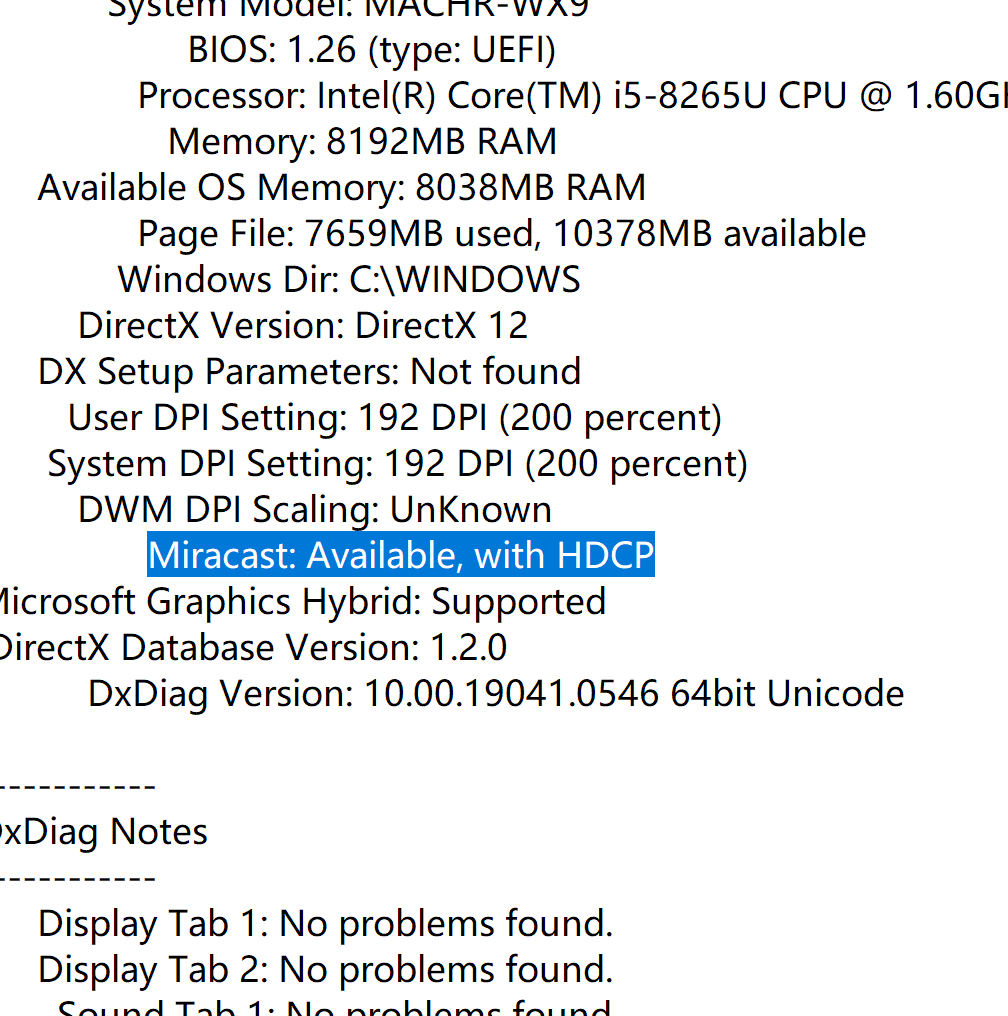Click the DX Setup Parameters: Not found line
1008x1016 pixels.
pyautogui.click(x=309, y=372)
